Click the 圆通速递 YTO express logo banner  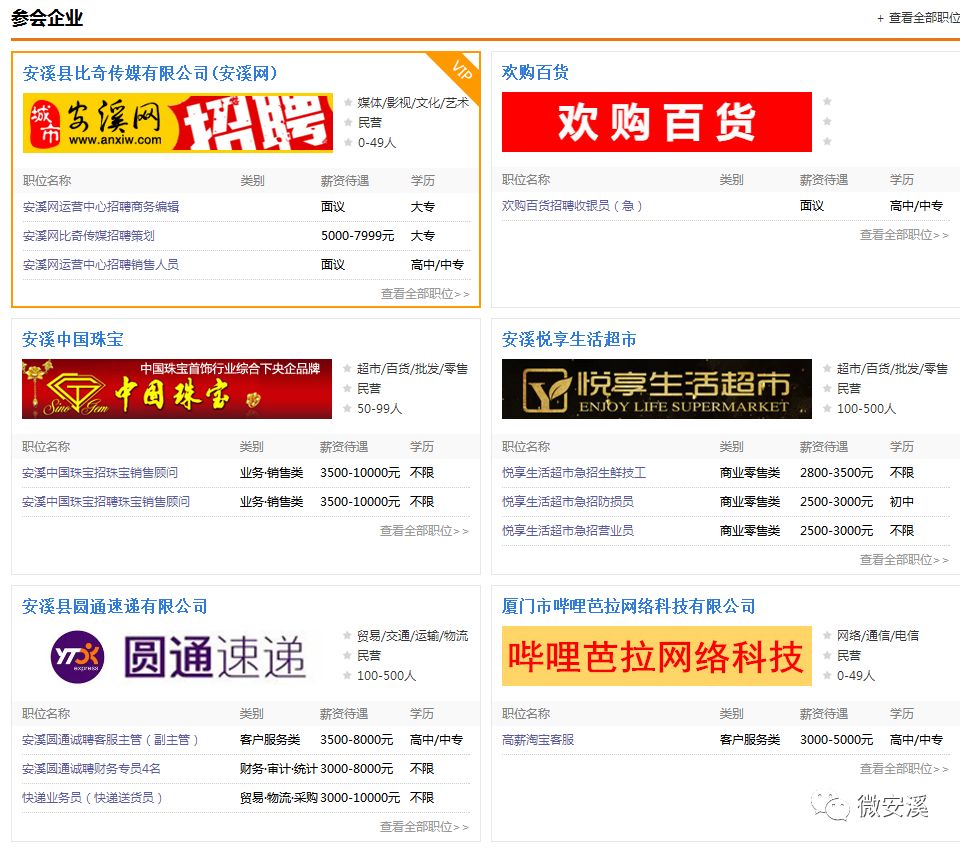(x=177, y=656)
